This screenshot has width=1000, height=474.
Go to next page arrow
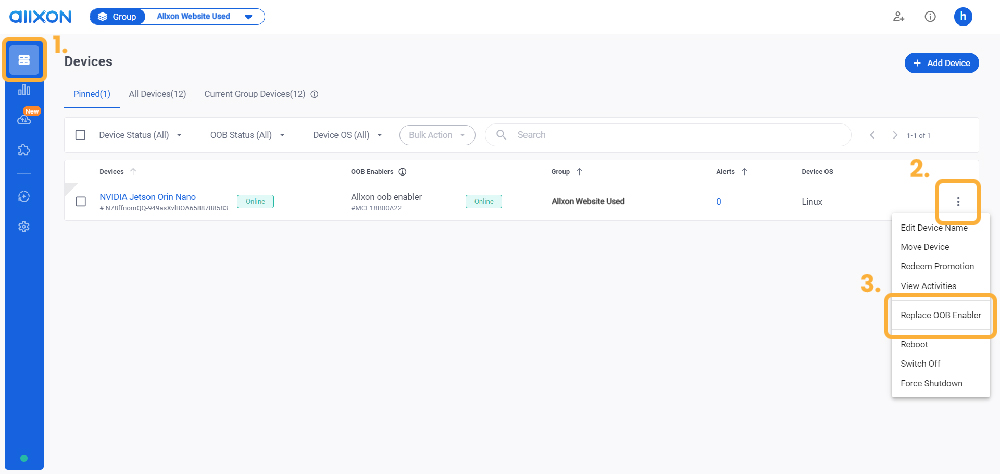[895, 135]
